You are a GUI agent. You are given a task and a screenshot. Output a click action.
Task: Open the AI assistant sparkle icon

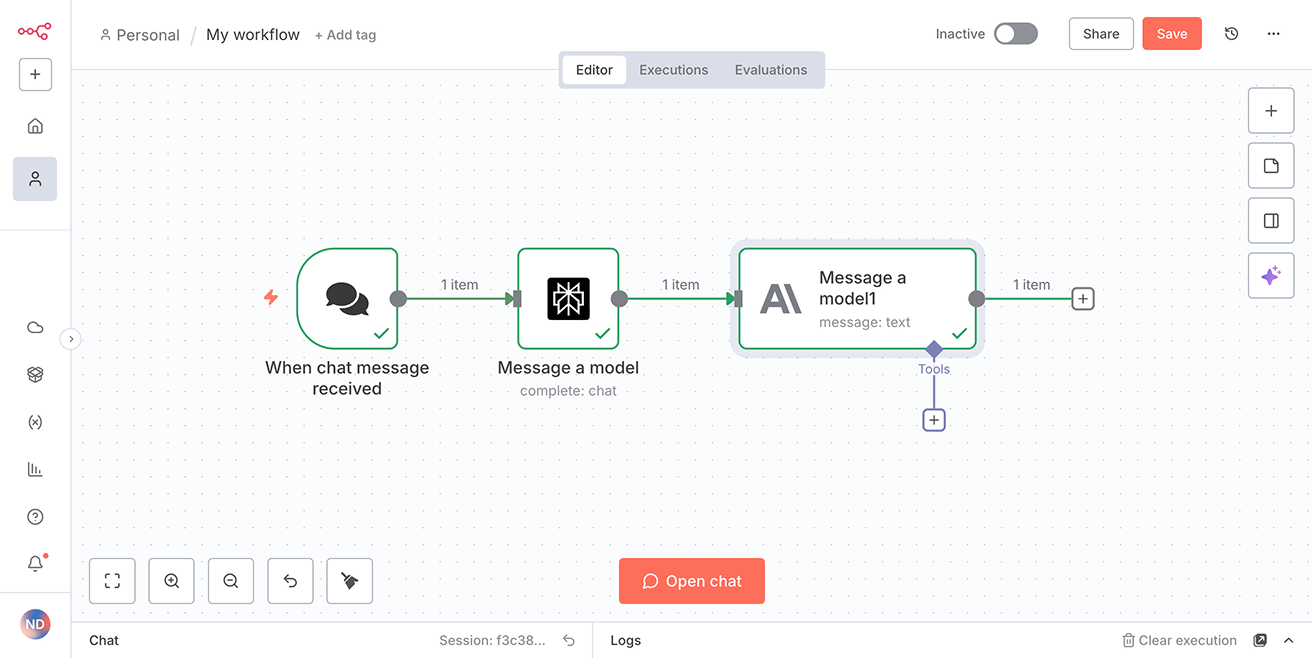click(1271, 275)
